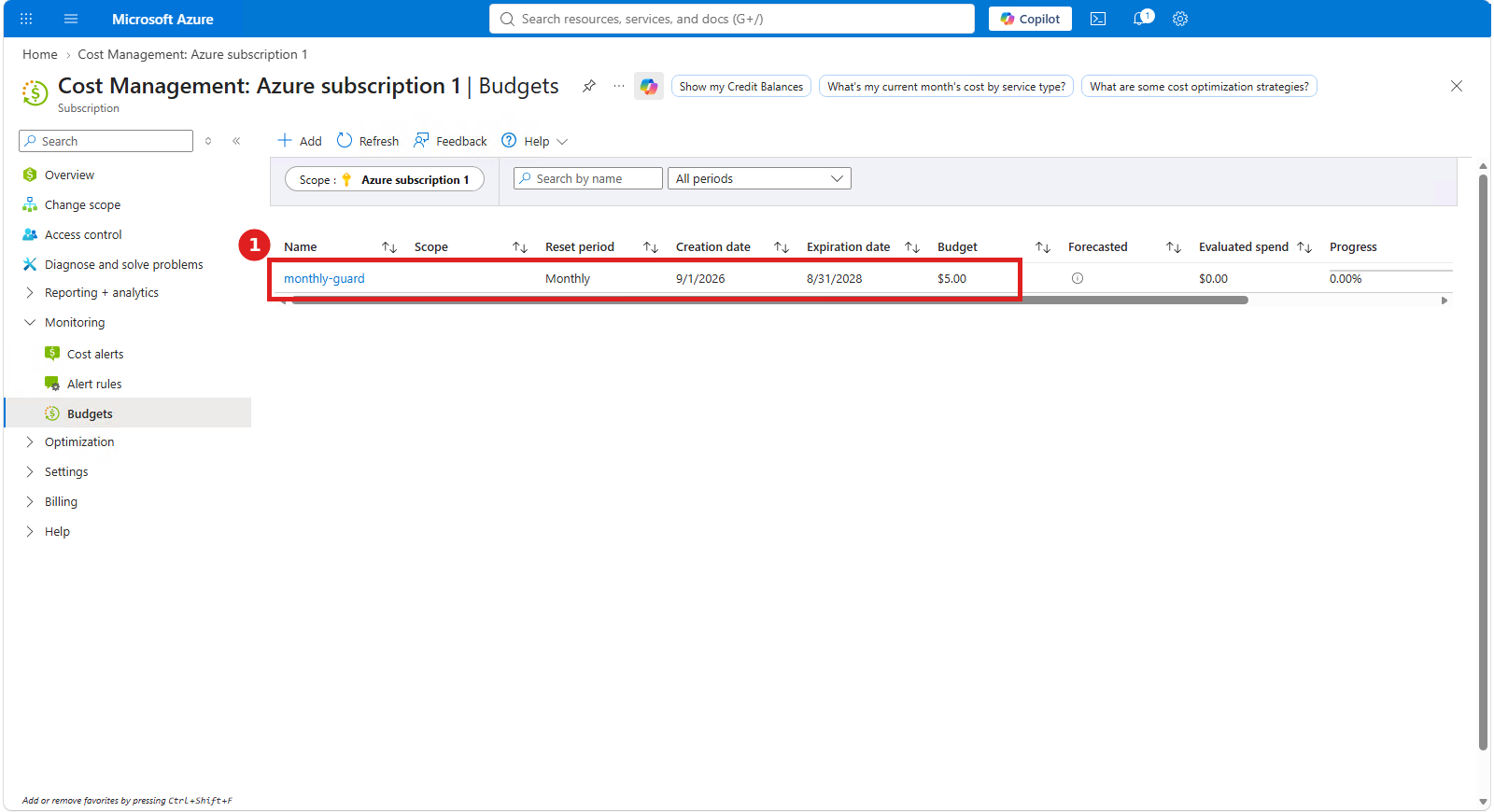Open the Feedback pane

pos(451,141)
